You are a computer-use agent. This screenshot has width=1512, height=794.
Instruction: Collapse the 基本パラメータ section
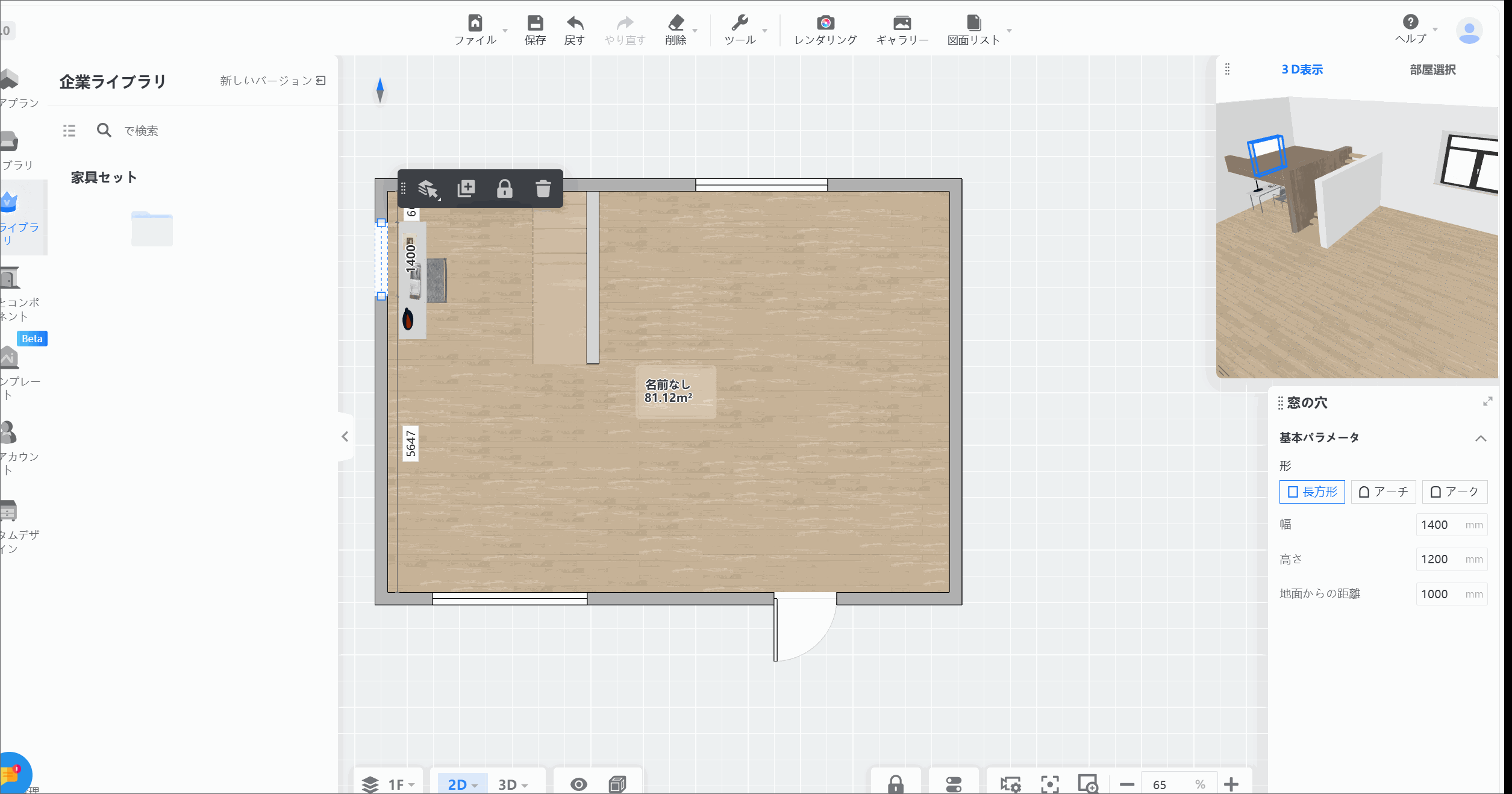coord(1481,438)
